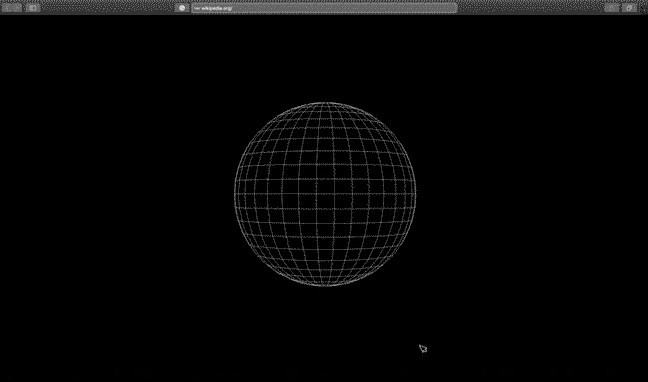Click the south pole of the wireframe globe
648x382 pixels.
click(326, 285)
